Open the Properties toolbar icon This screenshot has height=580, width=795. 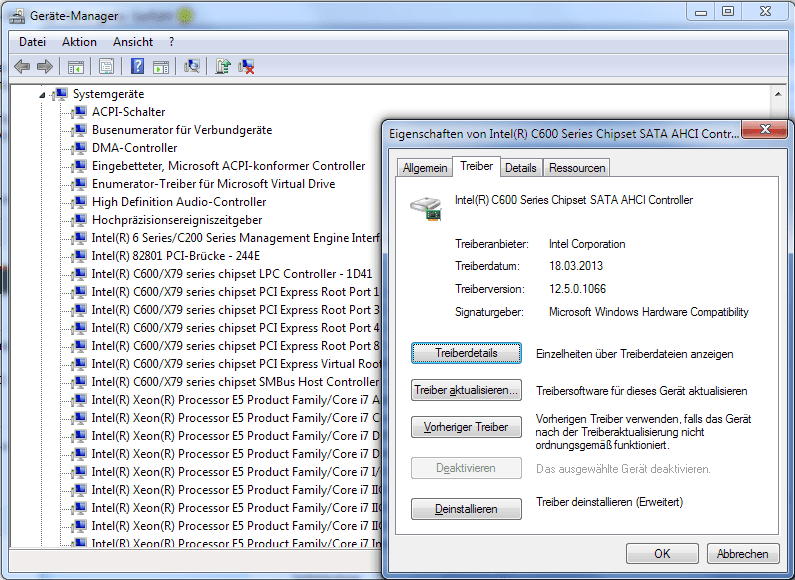point(106,66)
